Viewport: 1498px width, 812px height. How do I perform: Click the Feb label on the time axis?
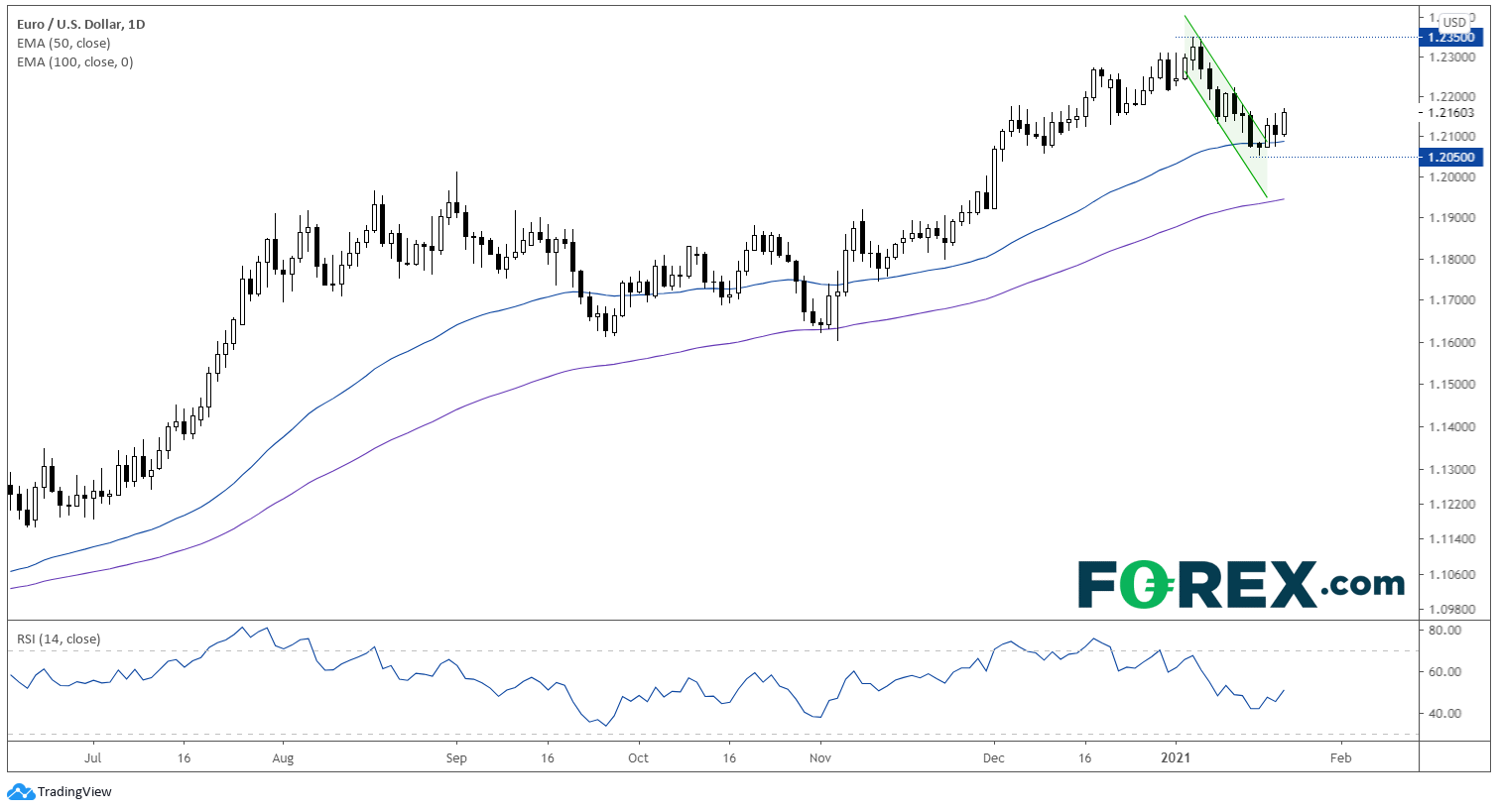click(x=1339, y=757)
